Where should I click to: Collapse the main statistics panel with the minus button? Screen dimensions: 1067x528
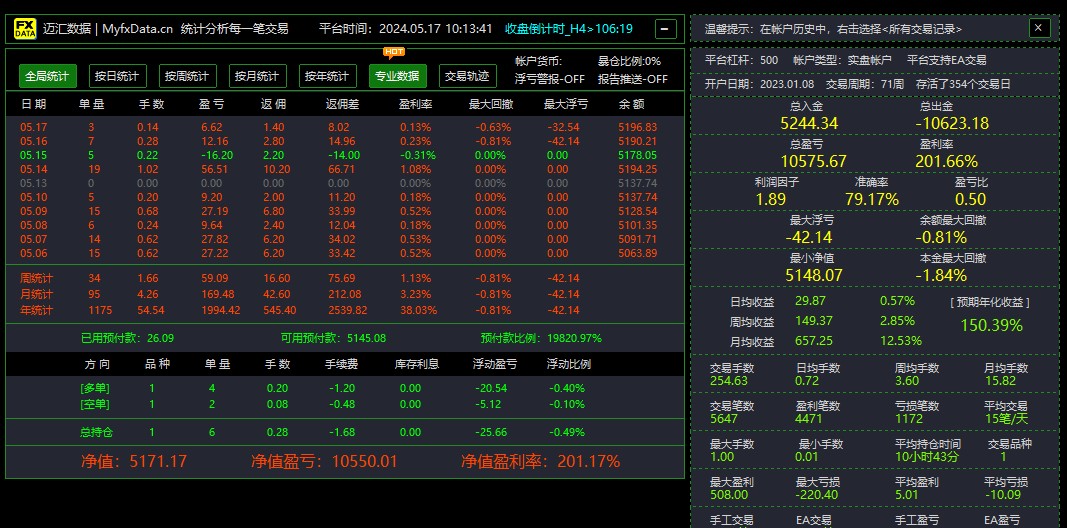[666, 29]
